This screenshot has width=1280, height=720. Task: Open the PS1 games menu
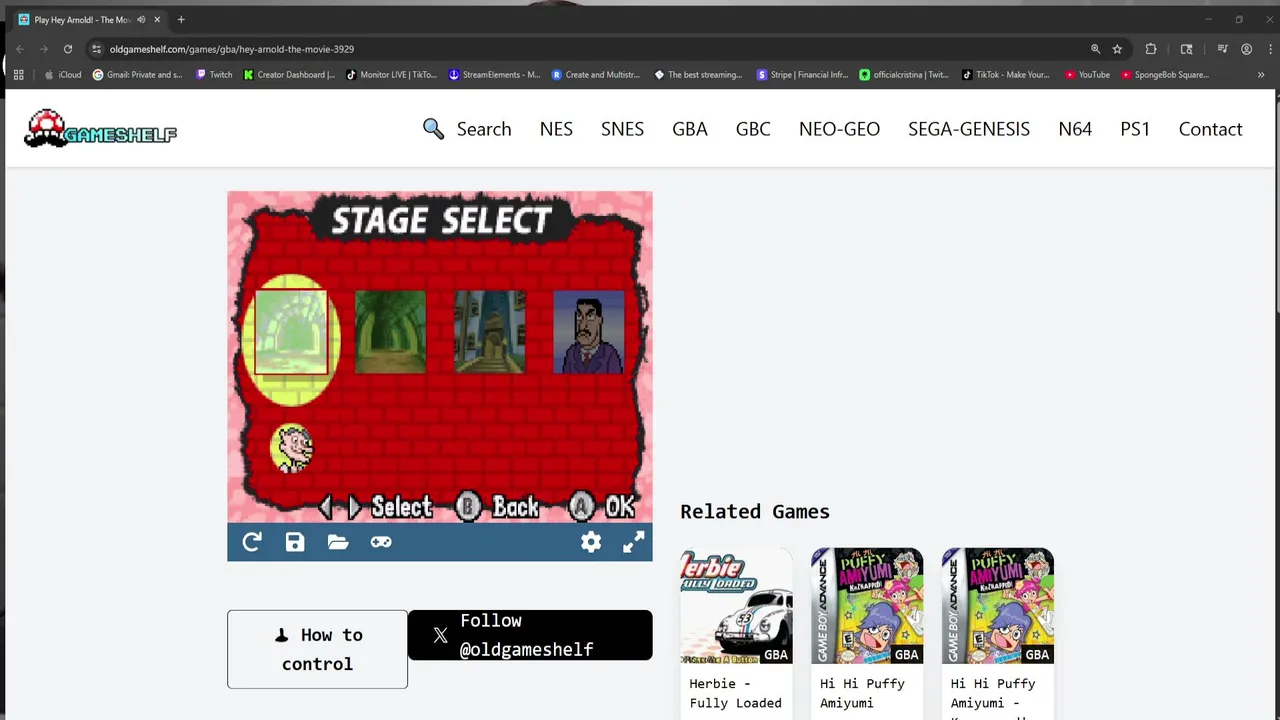pyautogui.click(x=1135, y=129)
